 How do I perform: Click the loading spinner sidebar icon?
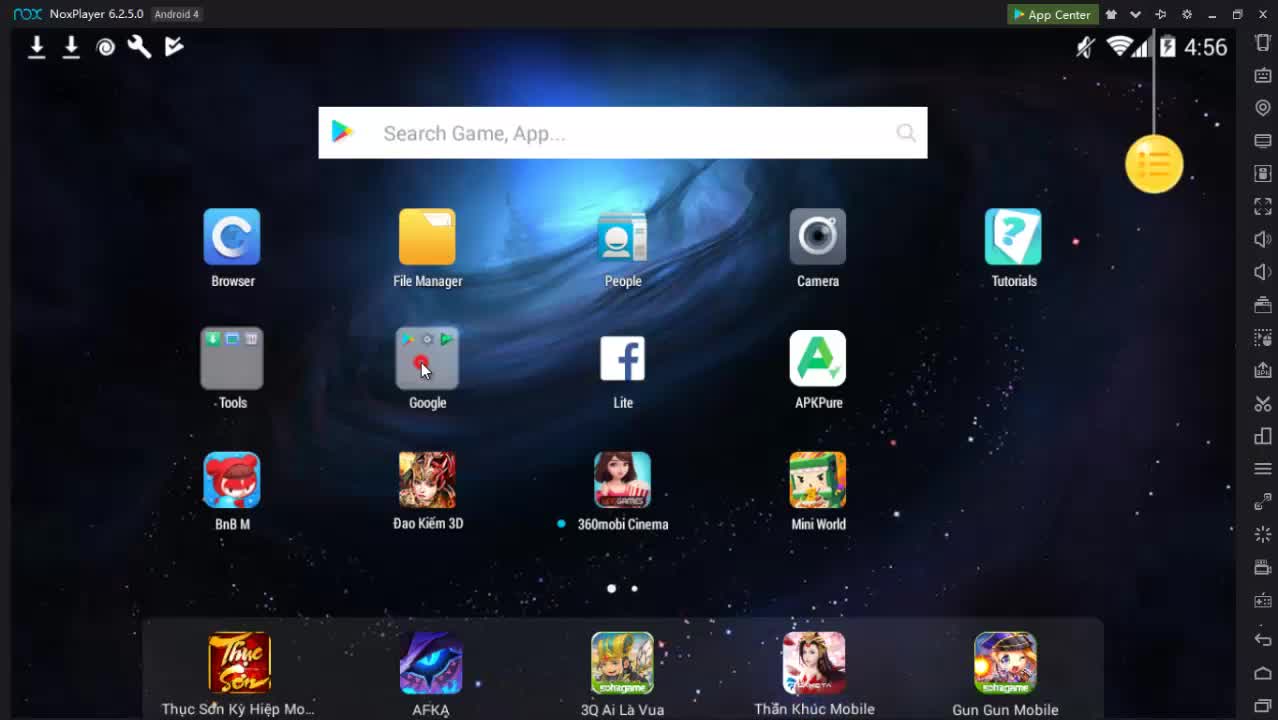[x=1263, y=535]
